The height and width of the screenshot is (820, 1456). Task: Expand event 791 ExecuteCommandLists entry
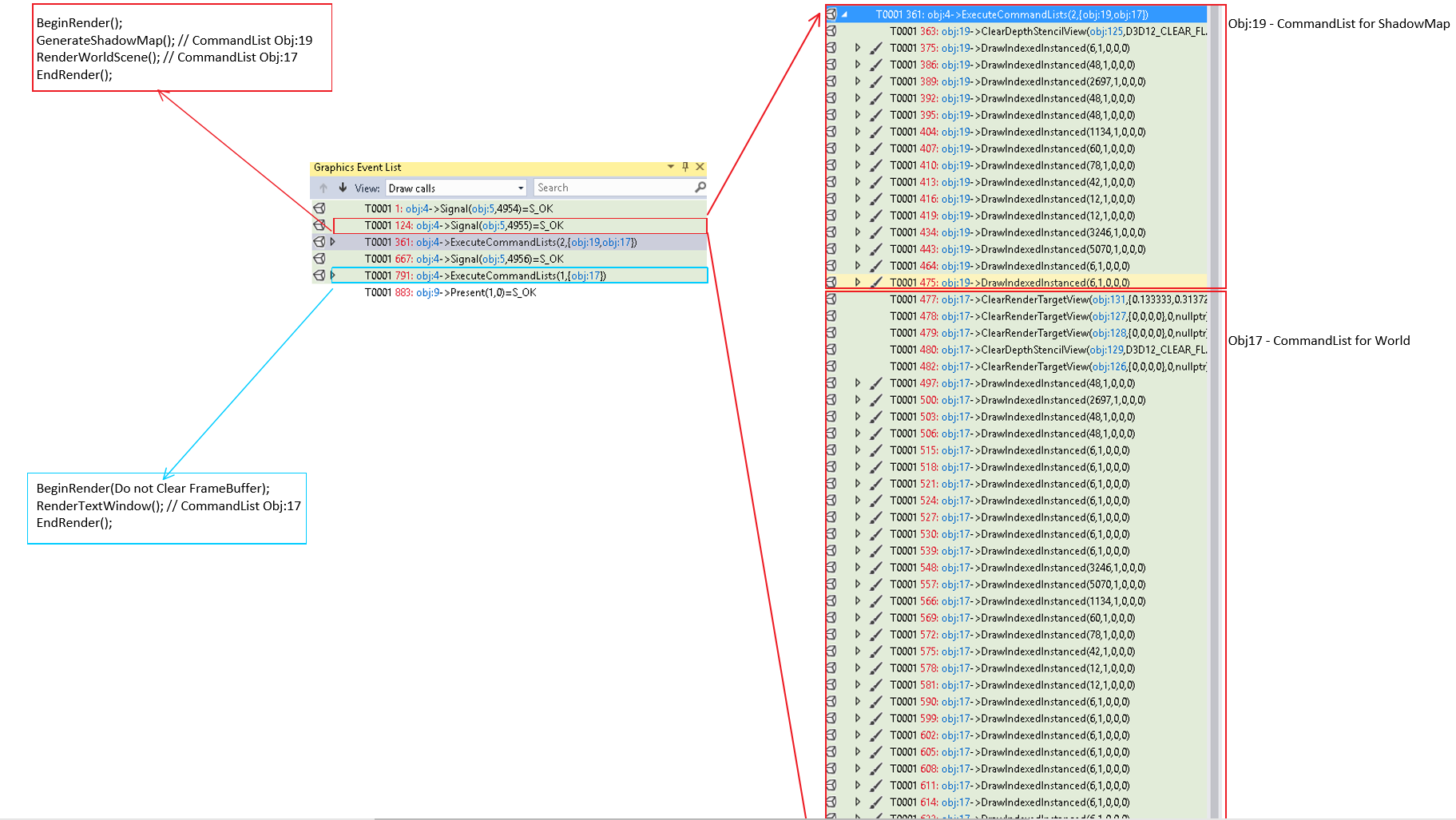tap(333, 275)
